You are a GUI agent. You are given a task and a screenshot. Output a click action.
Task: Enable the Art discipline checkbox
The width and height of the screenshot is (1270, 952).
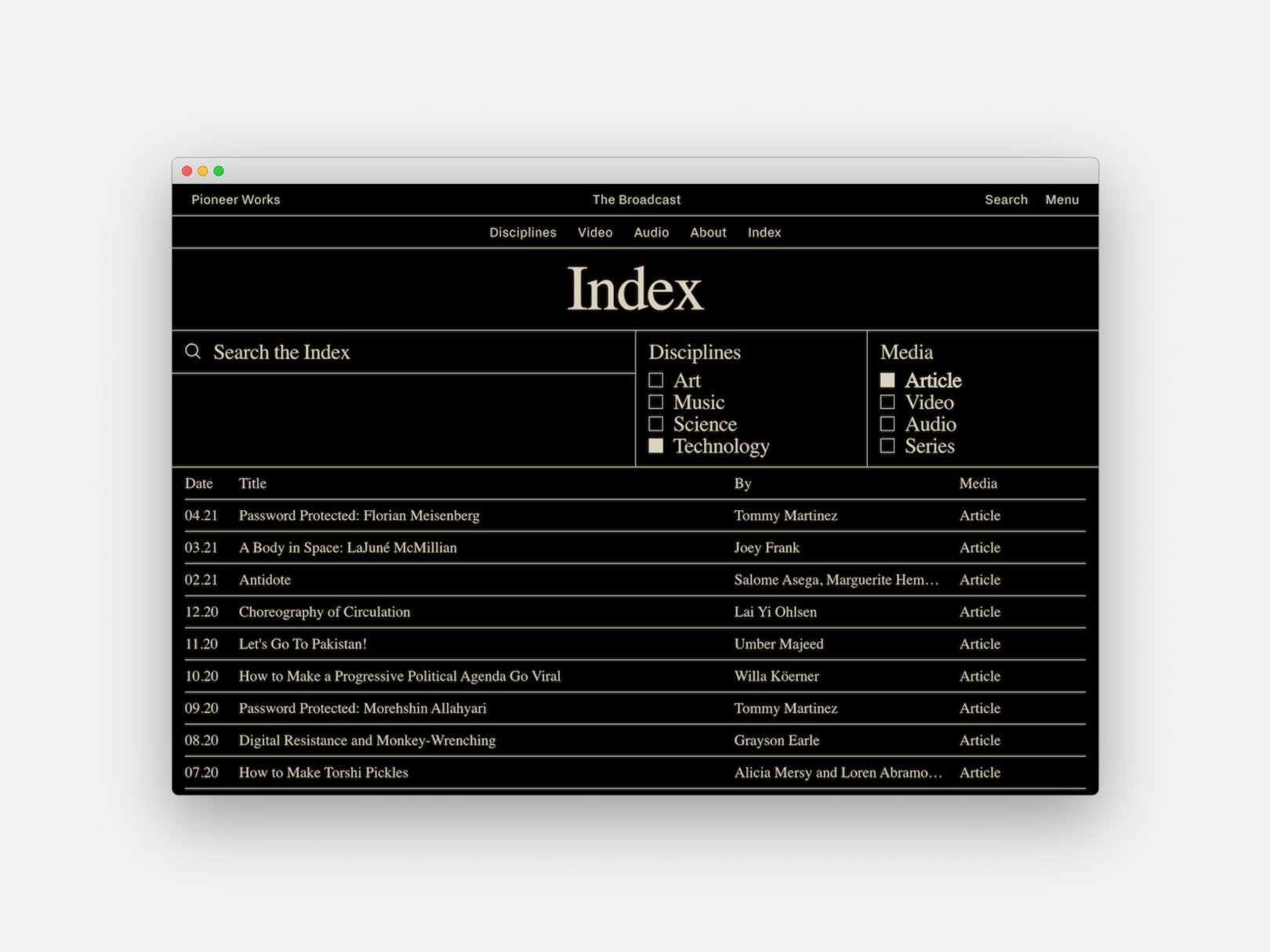(x=656, y=379)
